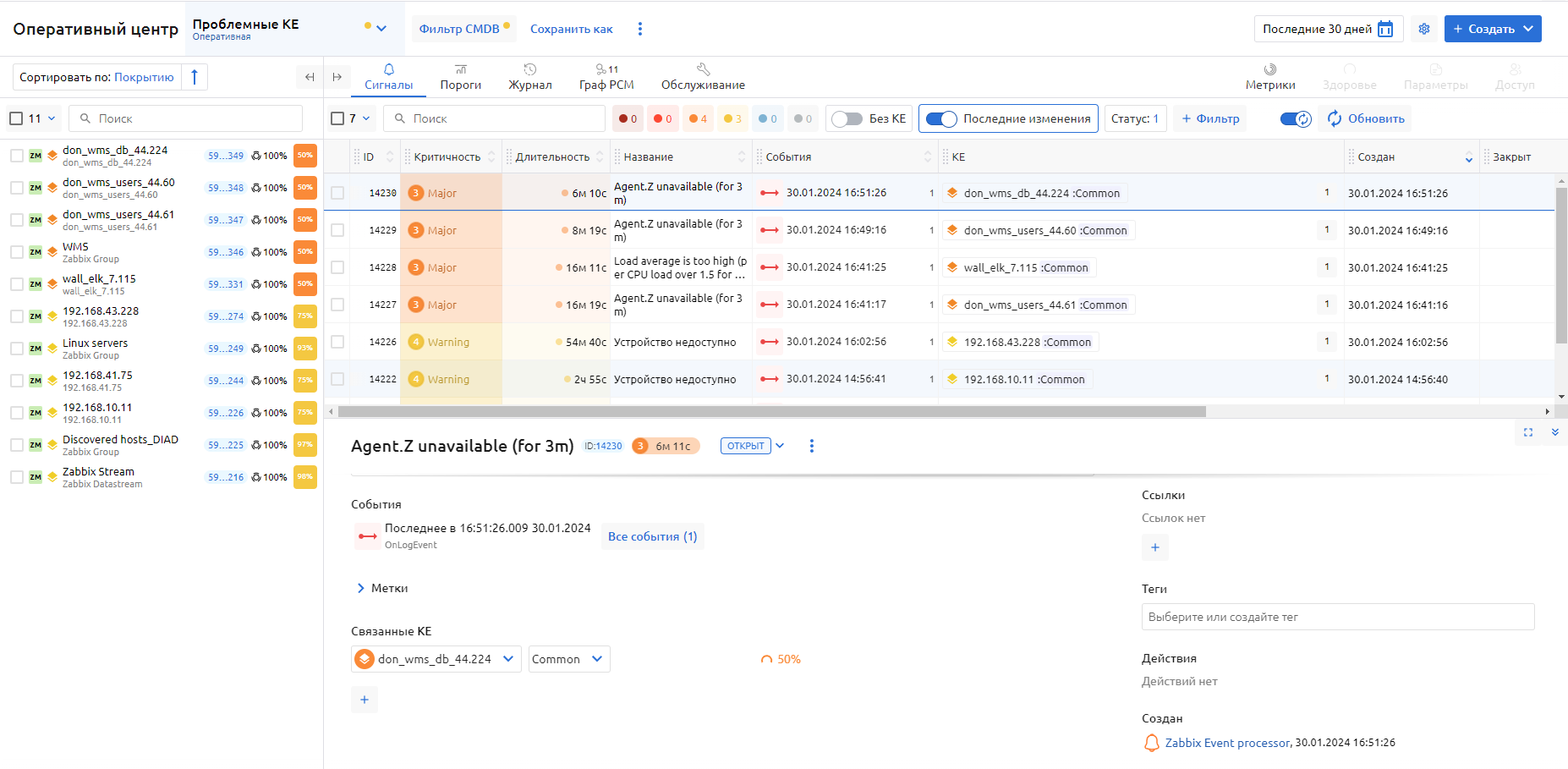Screen dimensions: 1568x769
Task: Check the box for signal 14229
Action: pos(337,230)
